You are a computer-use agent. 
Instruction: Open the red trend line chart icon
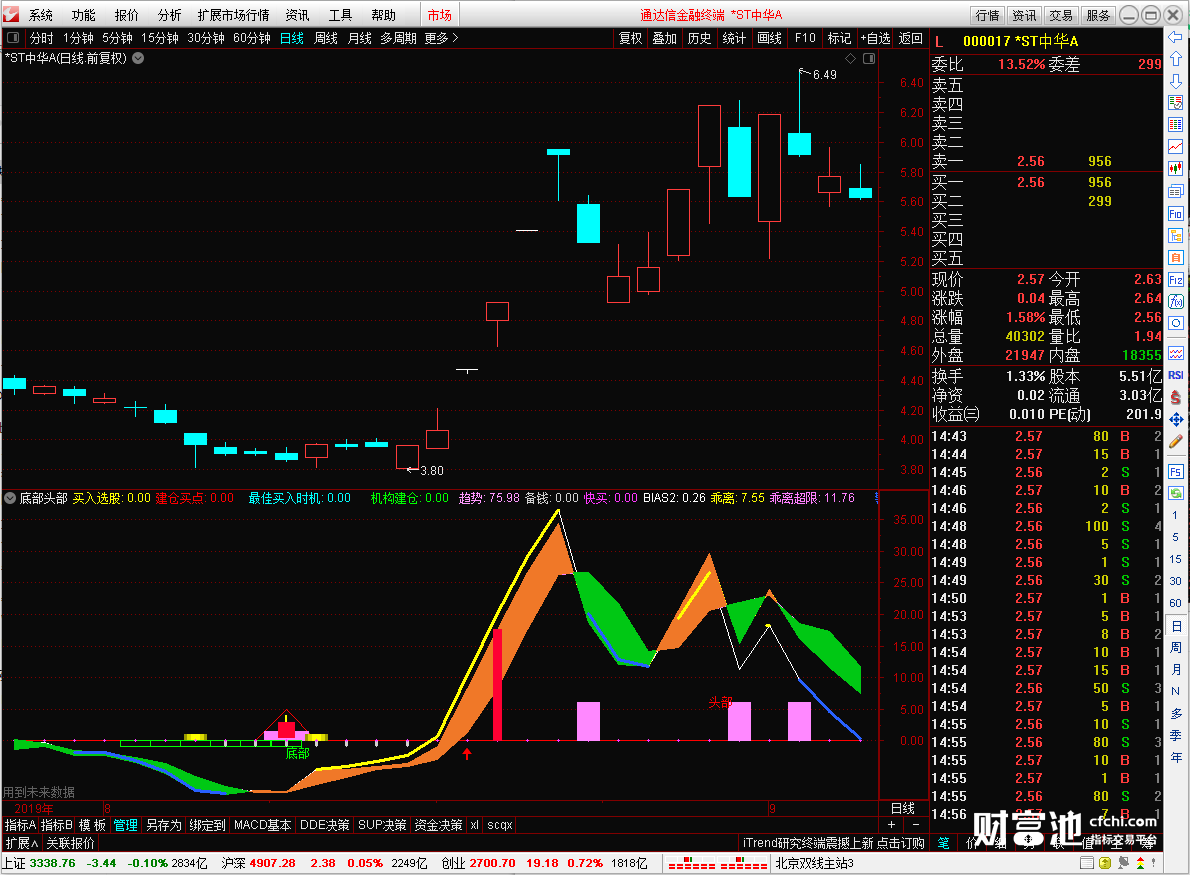(x=1176, y=146)
